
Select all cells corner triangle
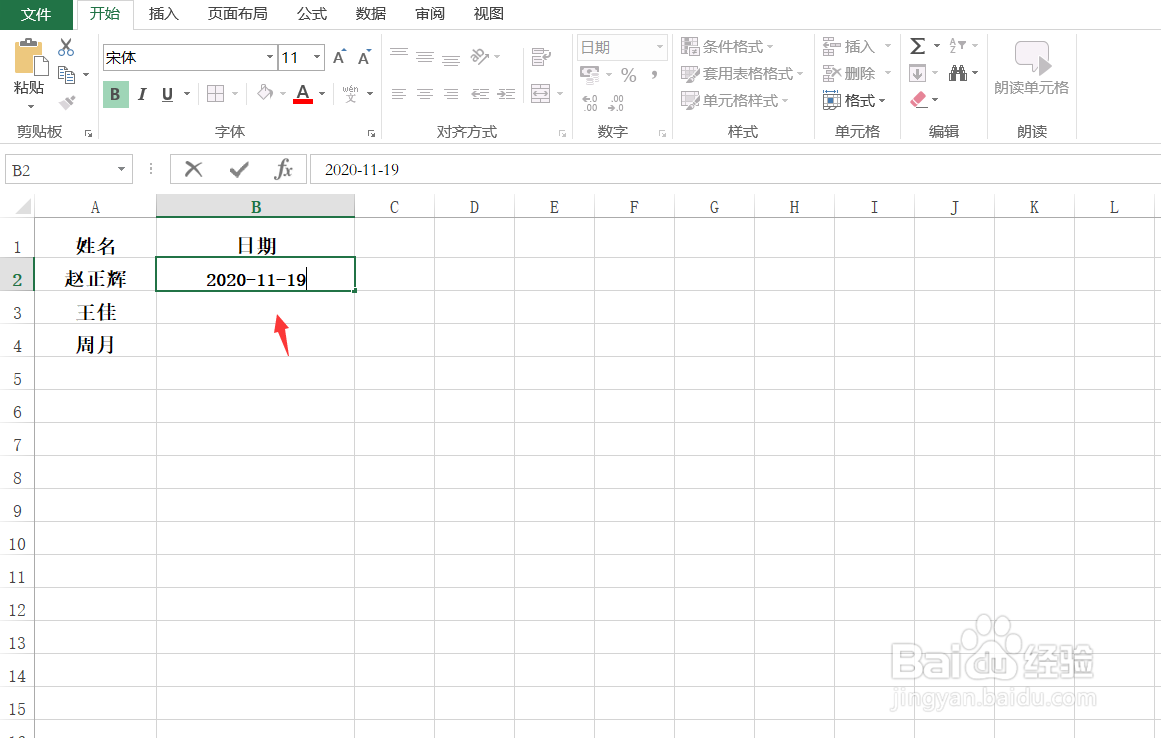(x=22, y=206)
